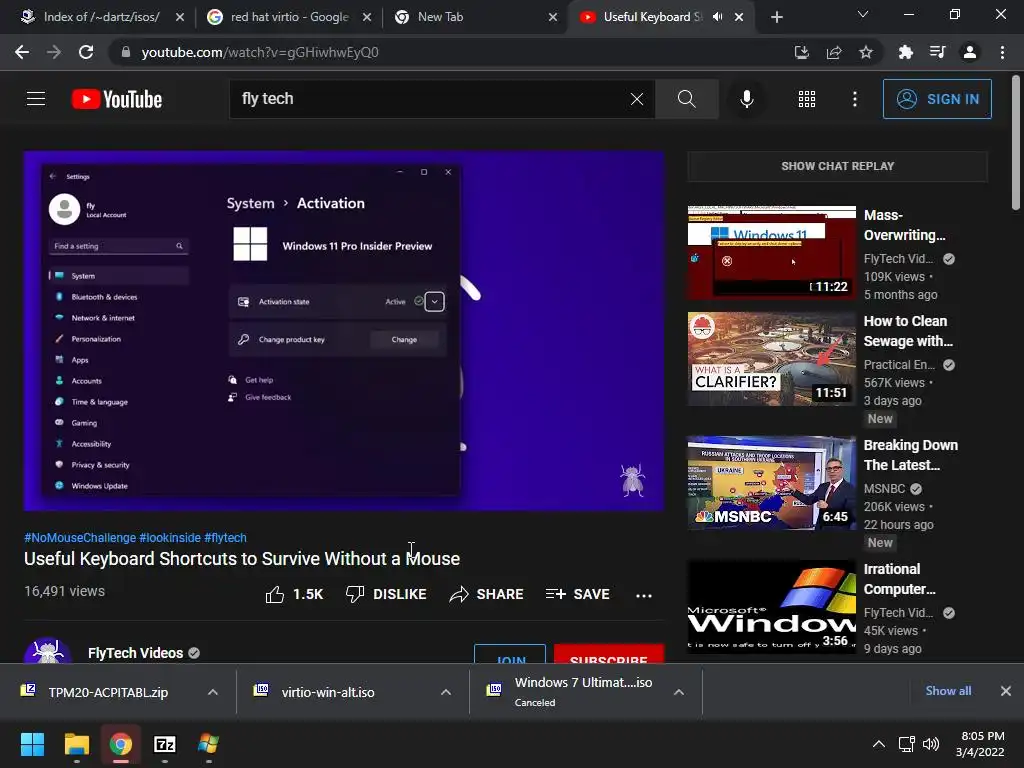The height and width of the screenshot is (768, 1024).
Task: Open taskbar clock showing 8:05 PM
Action: pyautogui.click(x=980, y=744)
